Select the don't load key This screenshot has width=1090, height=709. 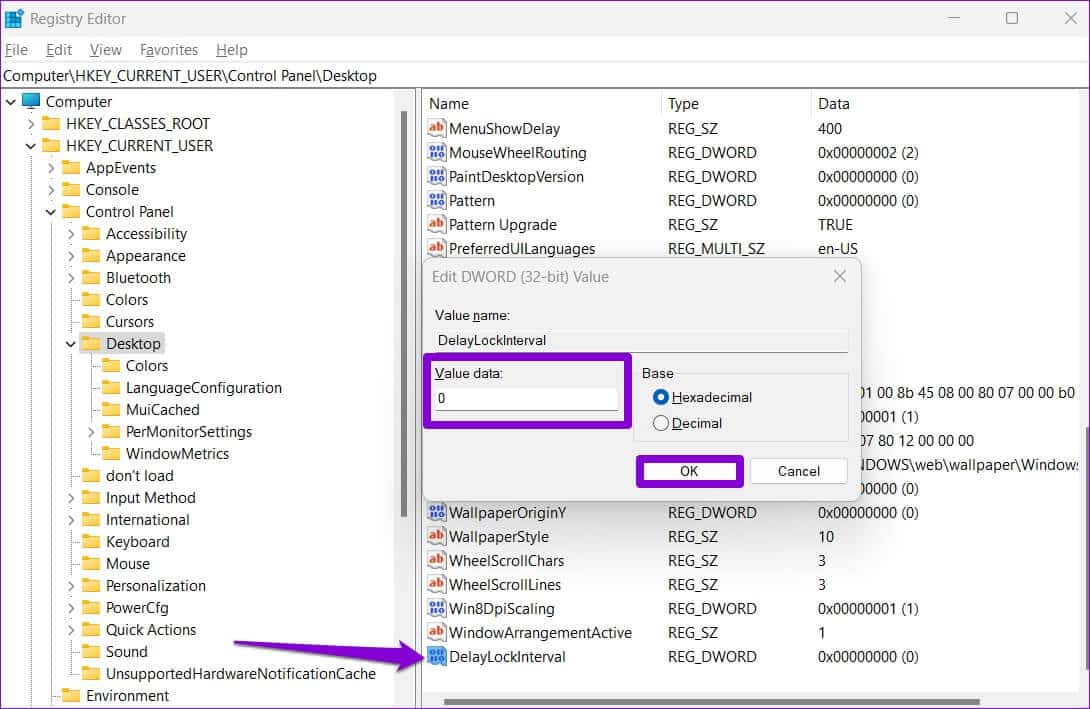click(x=140, y=475)
